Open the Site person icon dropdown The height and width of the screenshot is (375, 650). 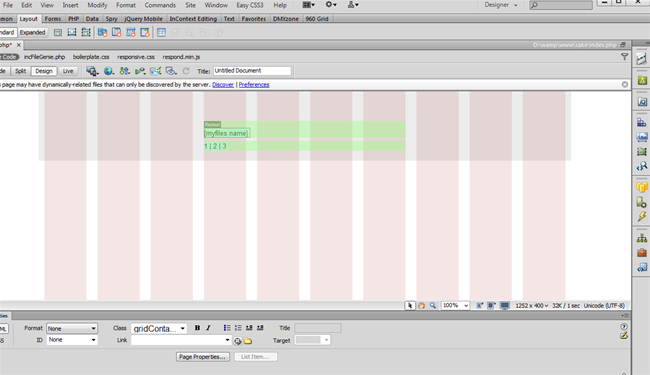[353, 5]
